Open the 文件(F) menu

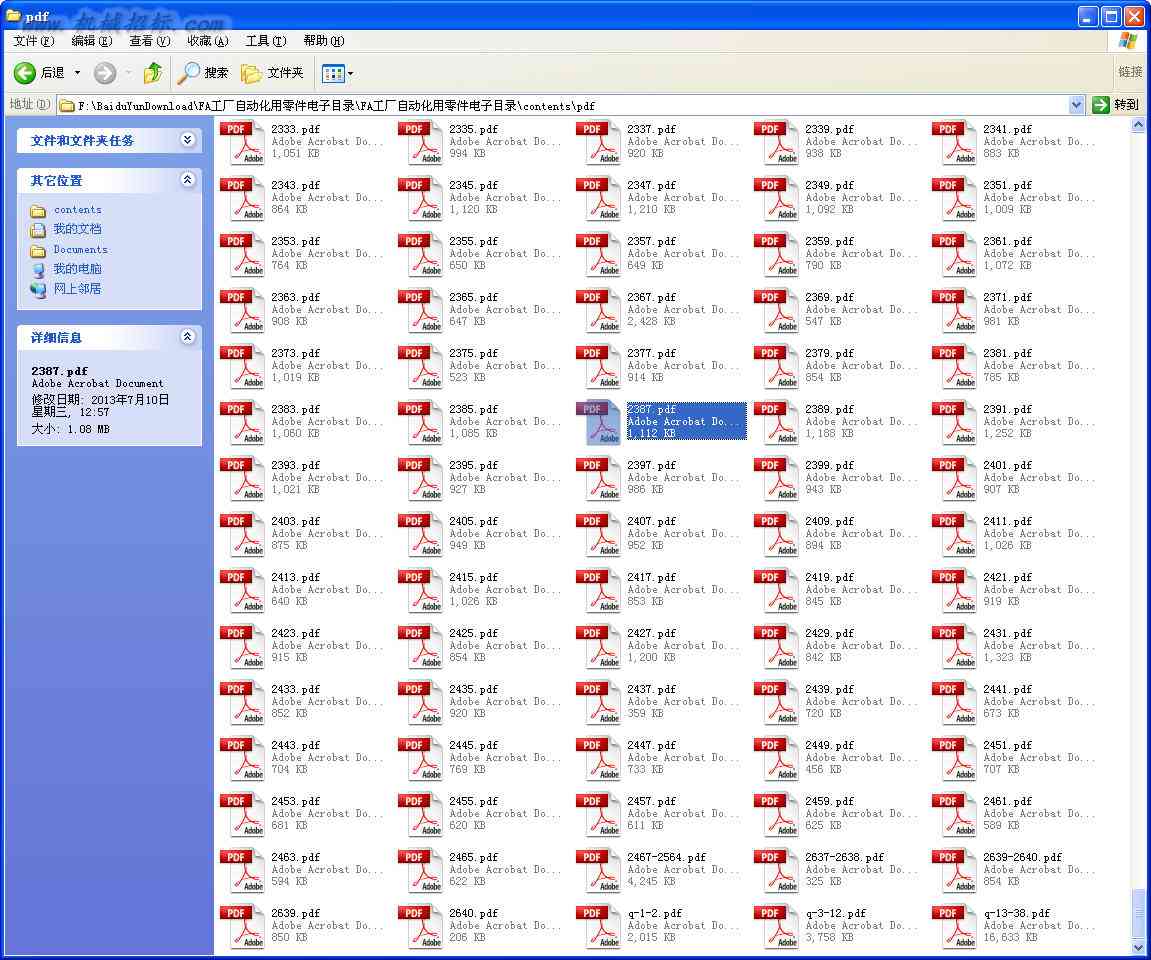point(34,41)
